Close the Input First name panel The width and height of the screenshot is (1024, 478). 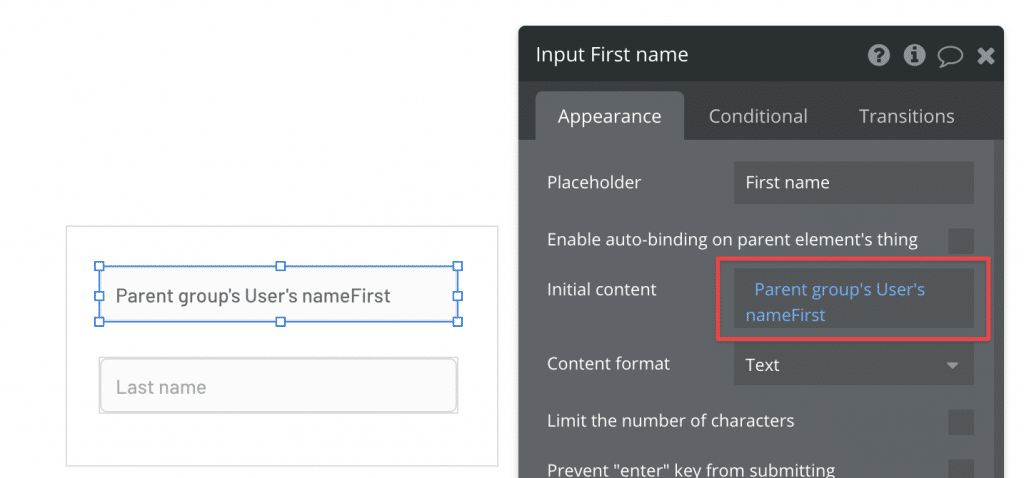coord(986,56)
